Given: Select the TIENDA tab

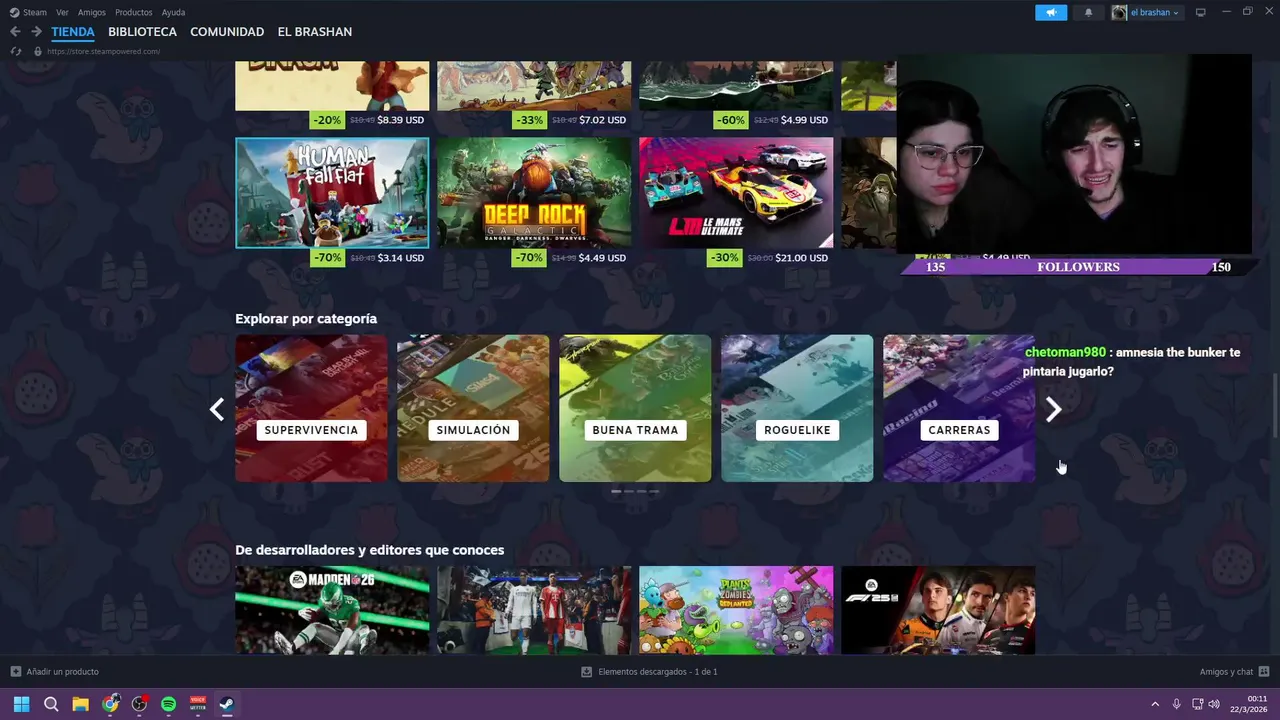Looking at the screenshot, I should tap(73, 32).
